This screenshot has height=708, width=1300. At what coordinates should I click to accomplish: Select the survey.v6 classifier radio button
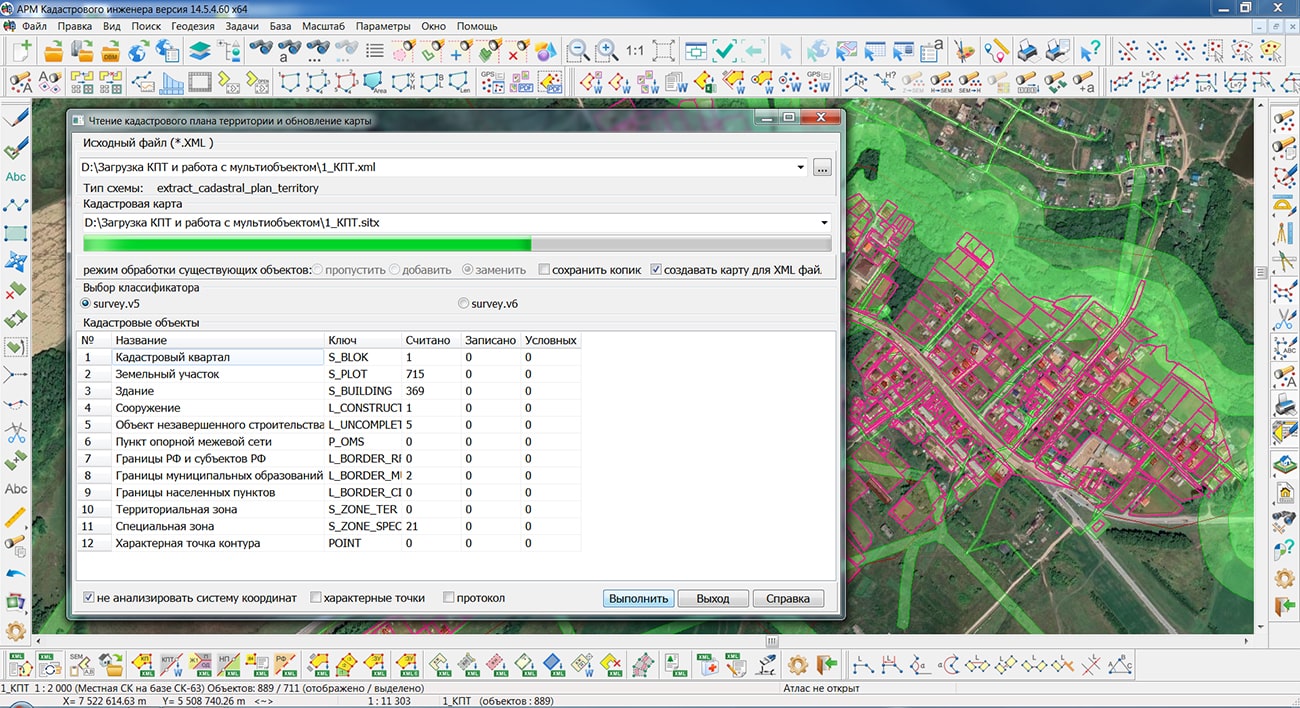(x=463, y=304)
